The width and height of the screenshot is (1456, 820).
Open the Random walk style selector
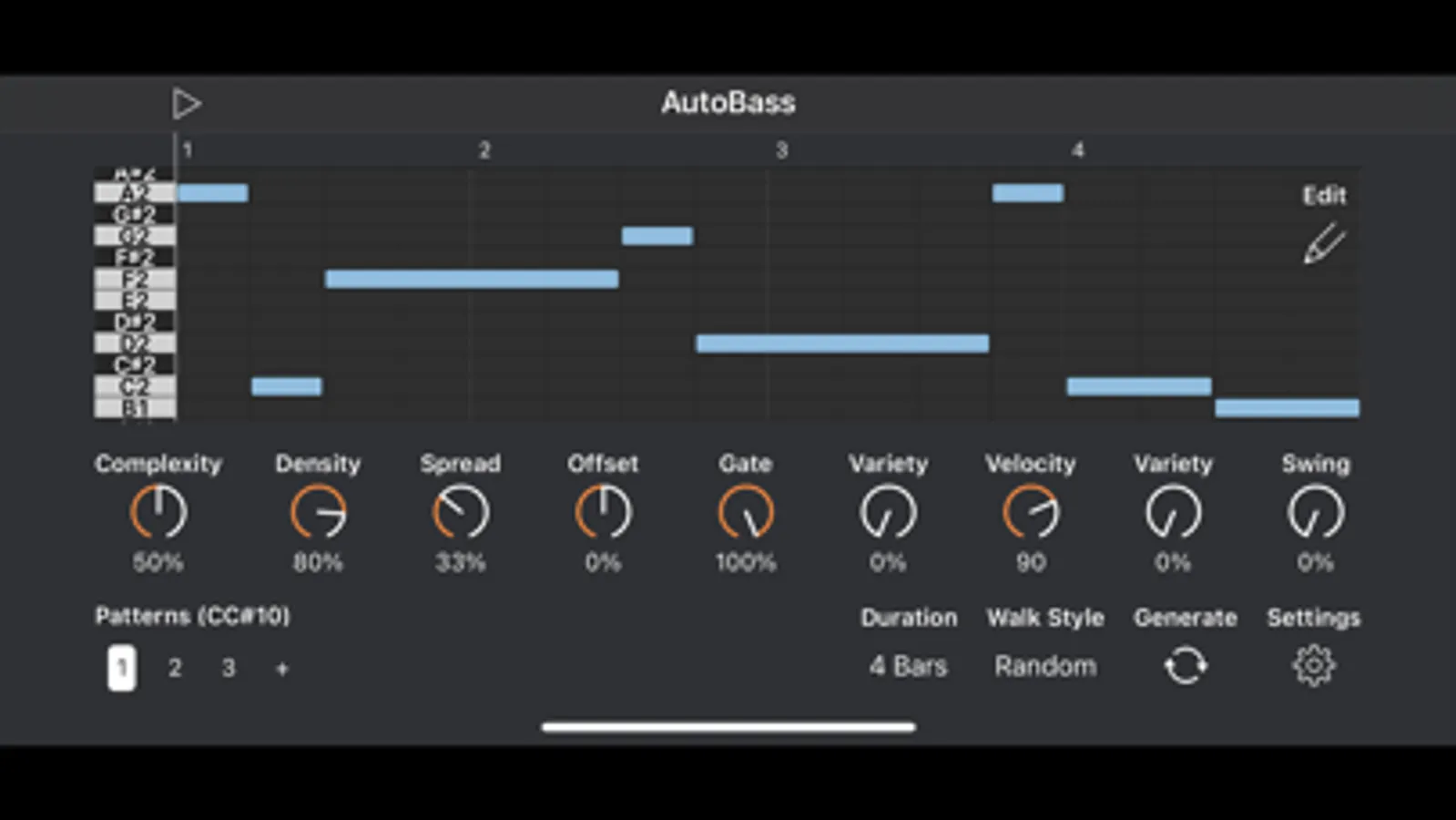click(1045, 666)
